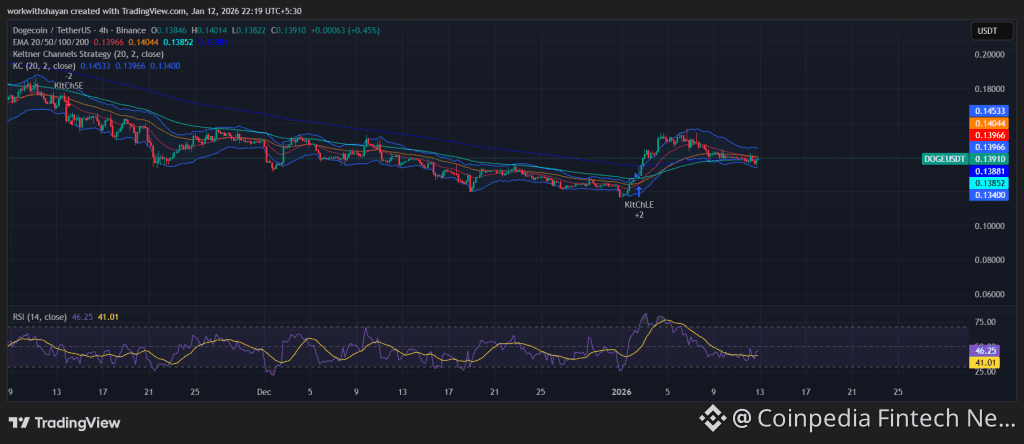
Task: Click the purple 46.25 RSI value tag
Action: [986, 352]
